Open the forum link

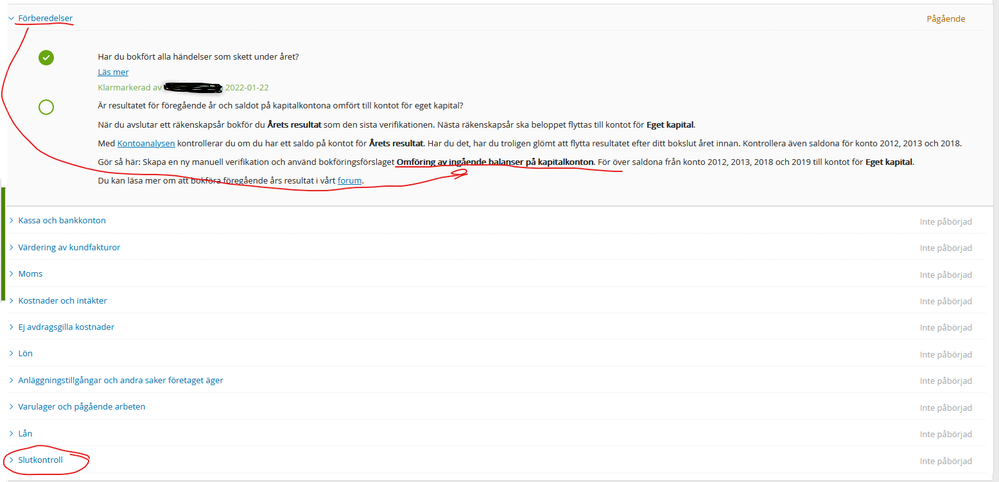349,180
